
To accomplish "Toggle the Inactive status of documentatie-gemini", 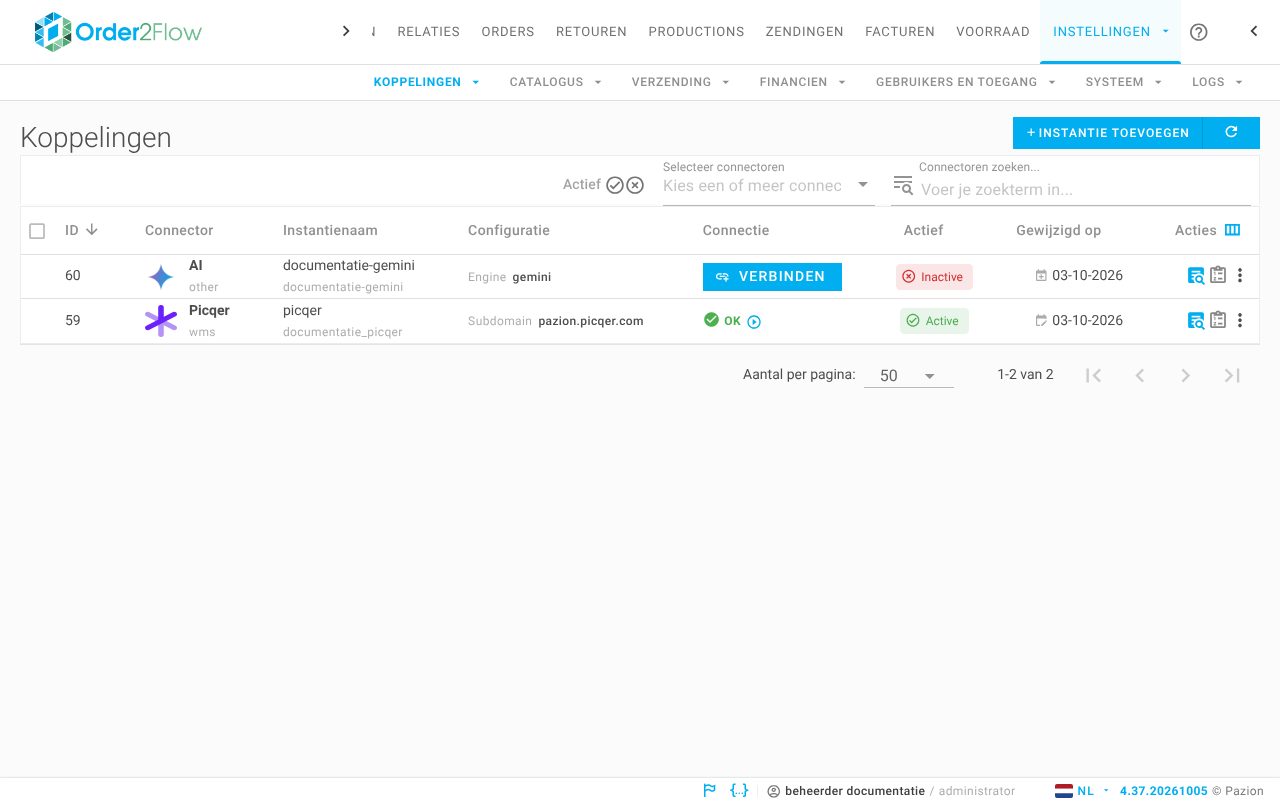I will (x=934, y=277).
